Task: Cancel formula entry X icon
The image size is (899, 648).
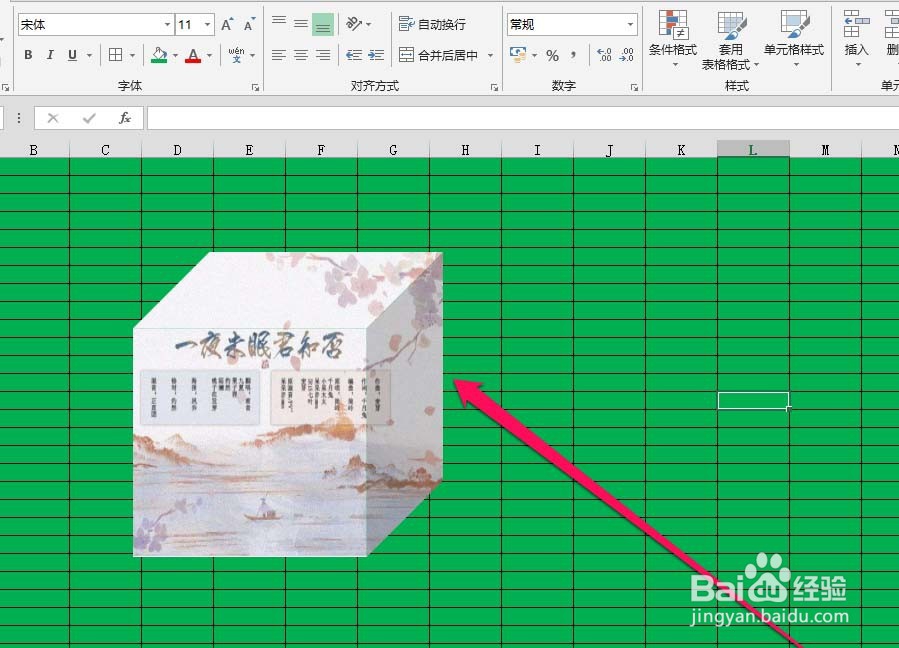Action: [x=53, y=118]
